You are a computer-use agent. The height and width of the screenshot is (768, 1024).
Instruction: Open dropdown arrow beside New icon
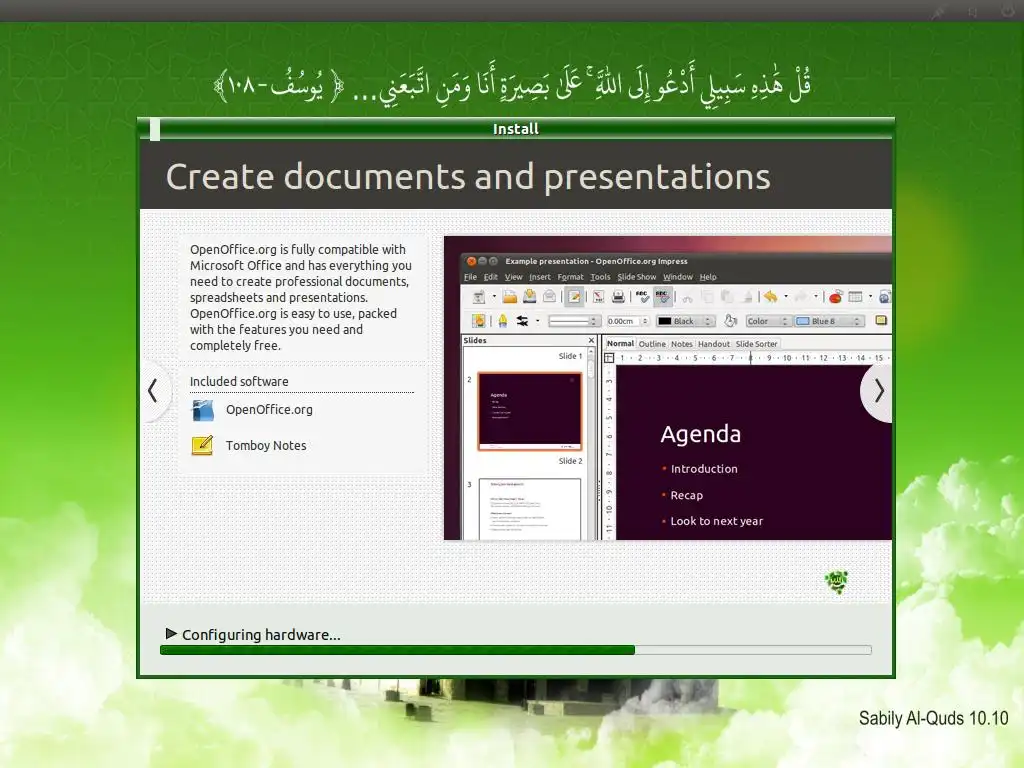494,296
